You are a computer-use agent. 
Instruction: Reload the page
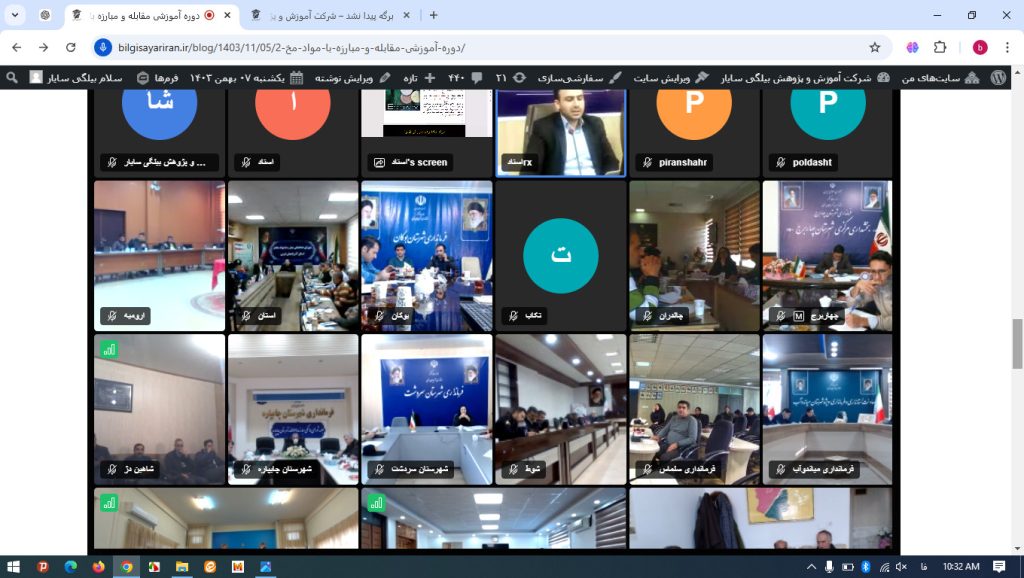(x=70, y=47)
